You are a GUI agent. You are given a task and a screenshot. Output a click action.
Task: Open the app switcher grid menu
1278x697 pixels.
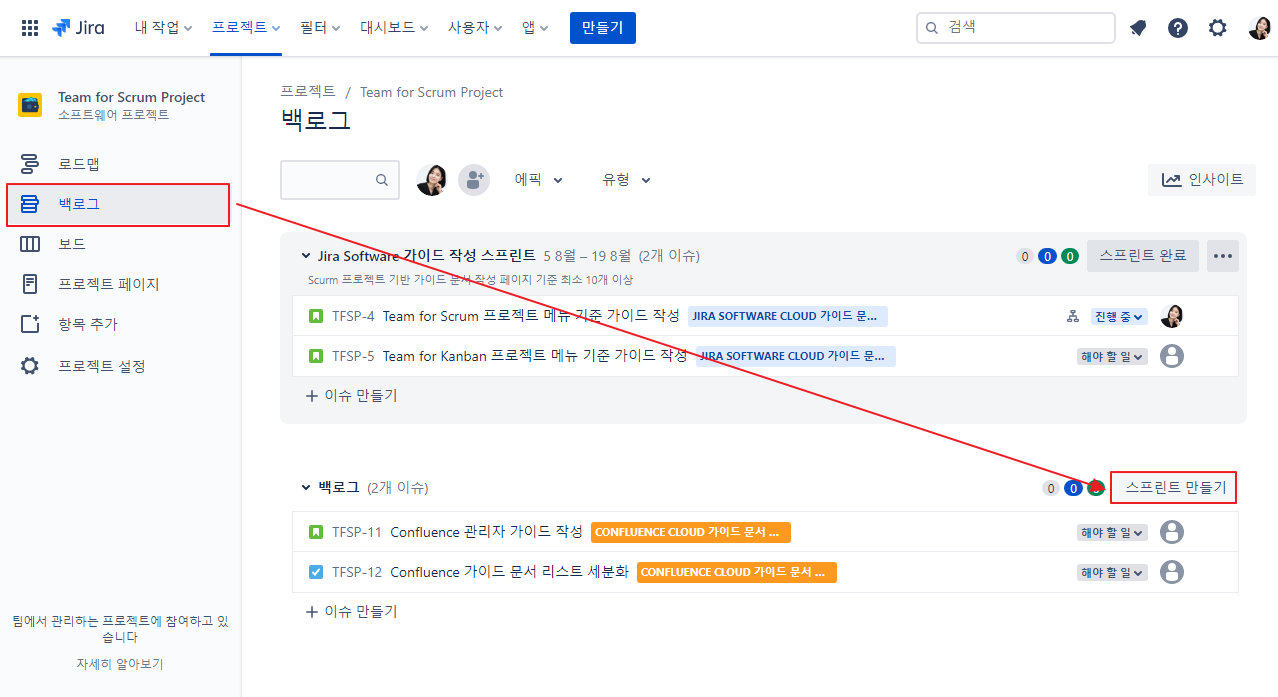30,28
